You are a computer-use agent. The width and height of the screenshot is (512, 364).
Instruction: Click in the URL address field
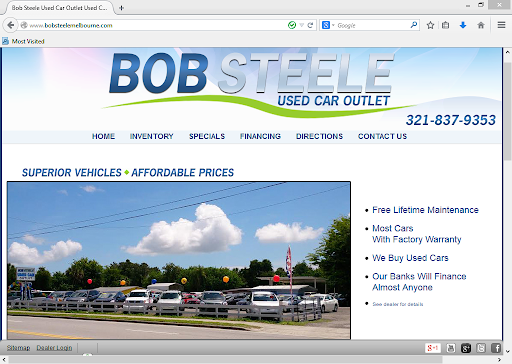coord(157,25)
